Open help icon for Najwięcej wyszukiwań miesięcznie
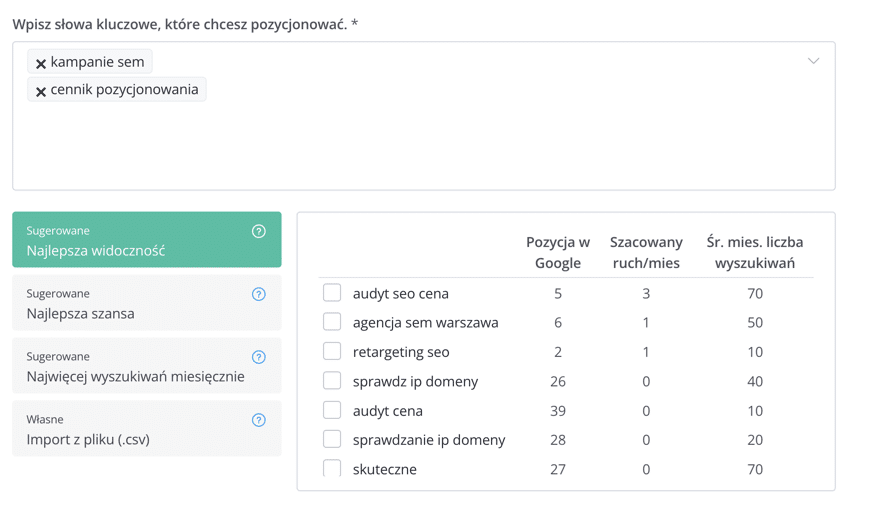872x526 pixels. [x=259, y=356]
